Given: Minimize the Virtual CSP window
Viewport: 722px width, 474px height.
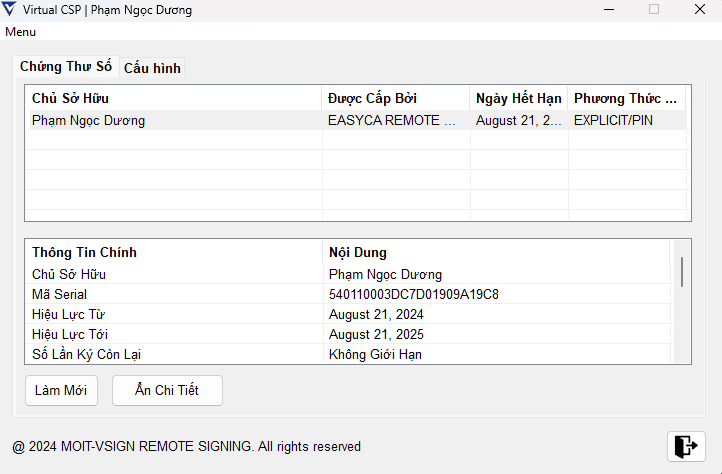Looking at the screenshot, I should (607, 10).
